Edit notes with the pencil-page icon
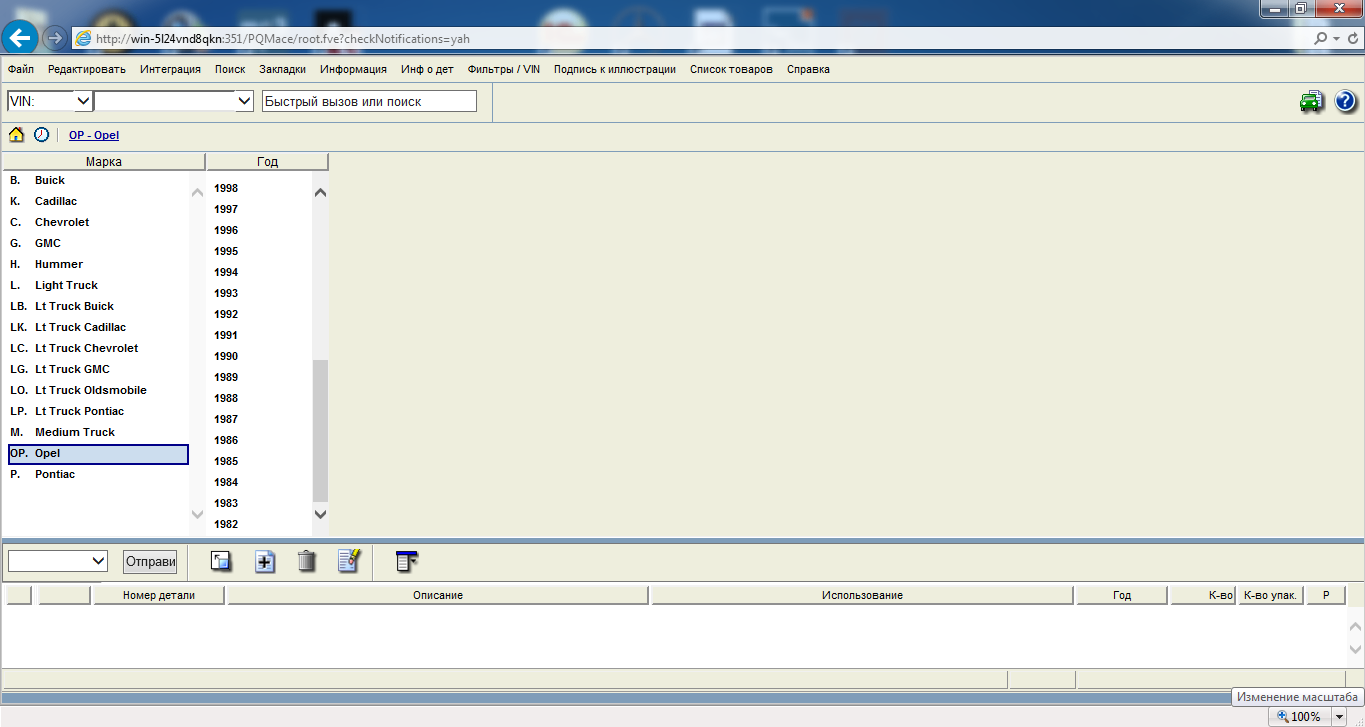 [349, 561]
